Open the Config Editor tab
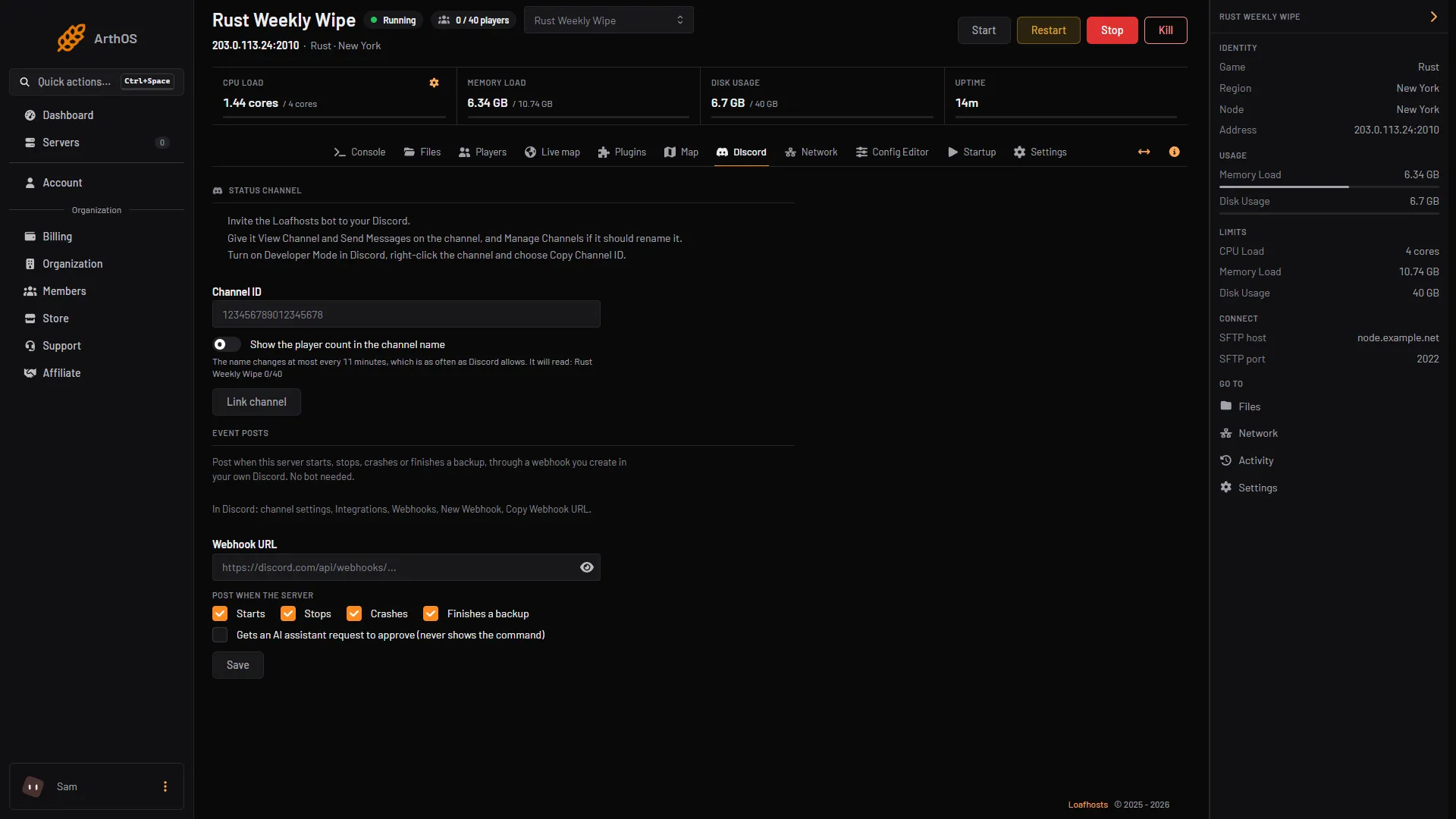Image resolution: width=1456 pixels, height=819 pixels. pos(892,152)
